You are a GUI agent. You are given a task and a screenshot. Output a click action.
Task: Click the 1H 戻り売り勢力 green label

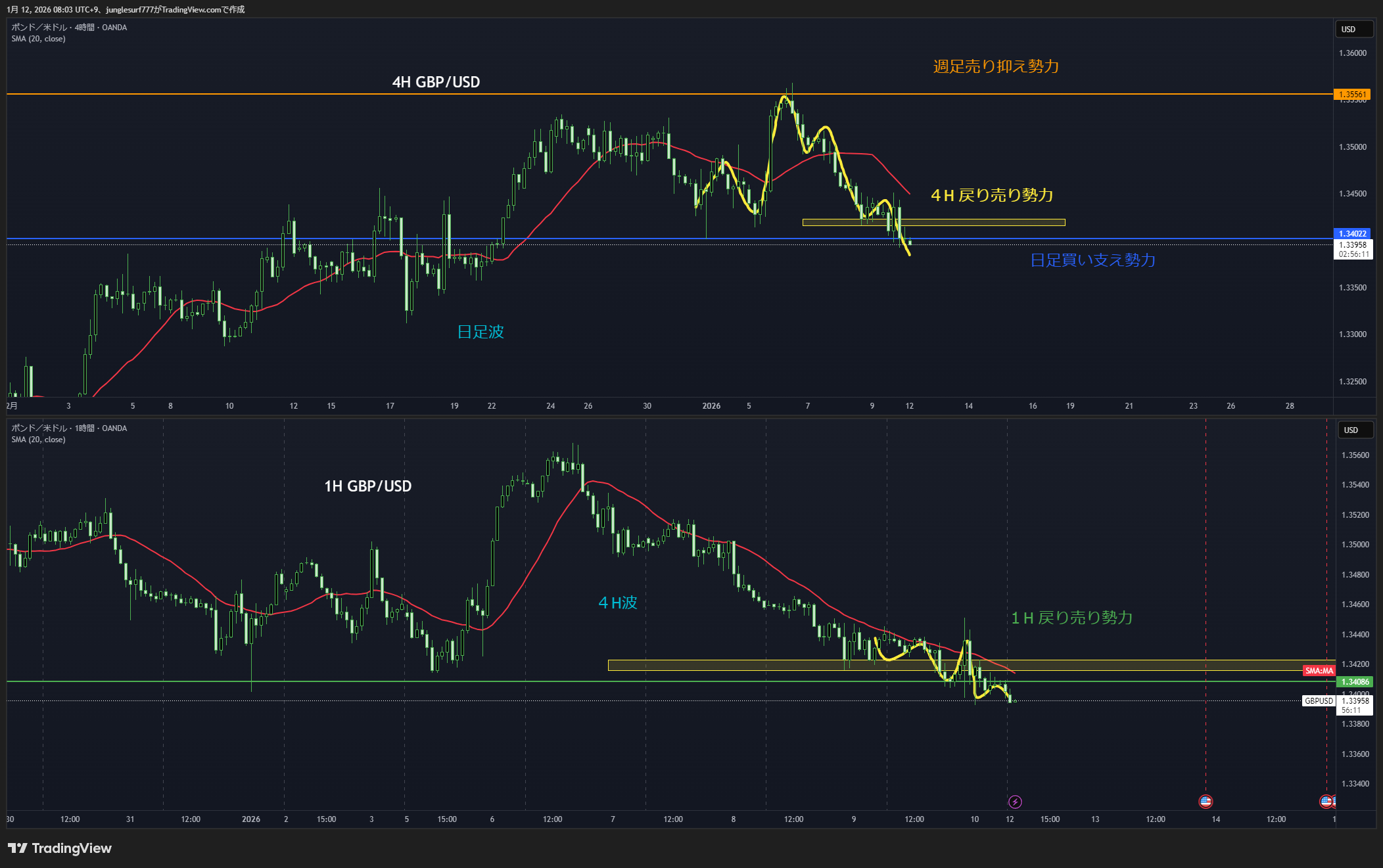pos(1071,618)
